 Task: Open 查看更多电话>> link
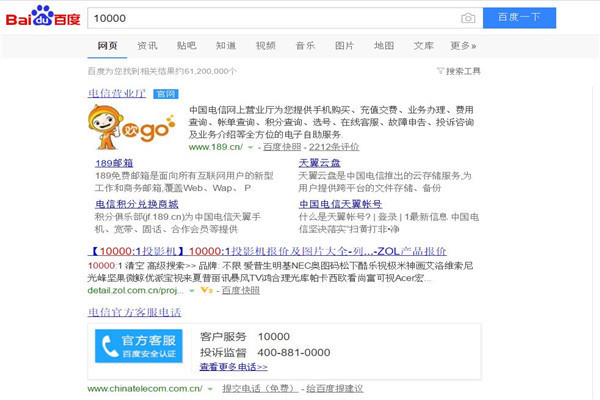coord(233,367)
